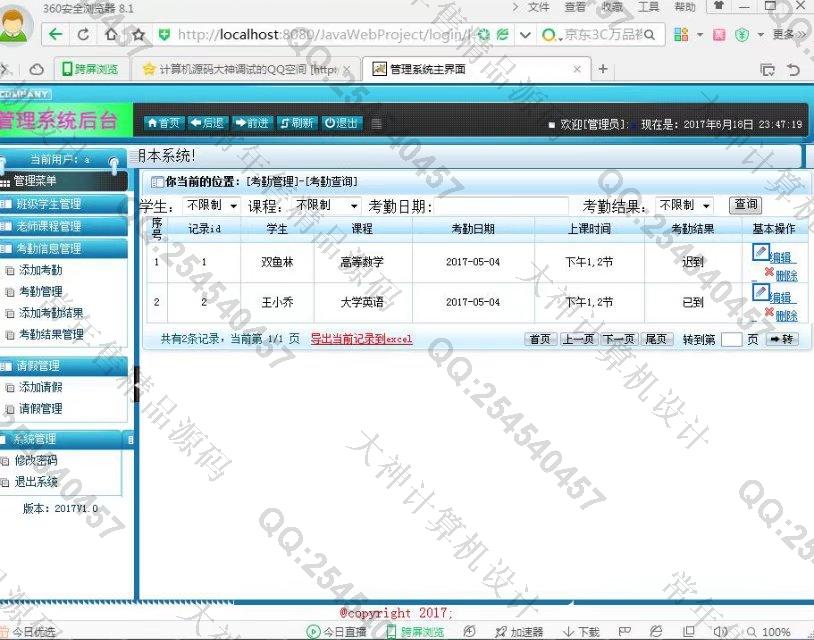814x640 pixels.
Task: Open 请假管理 item under 添加请假
Action: (40, 408)
